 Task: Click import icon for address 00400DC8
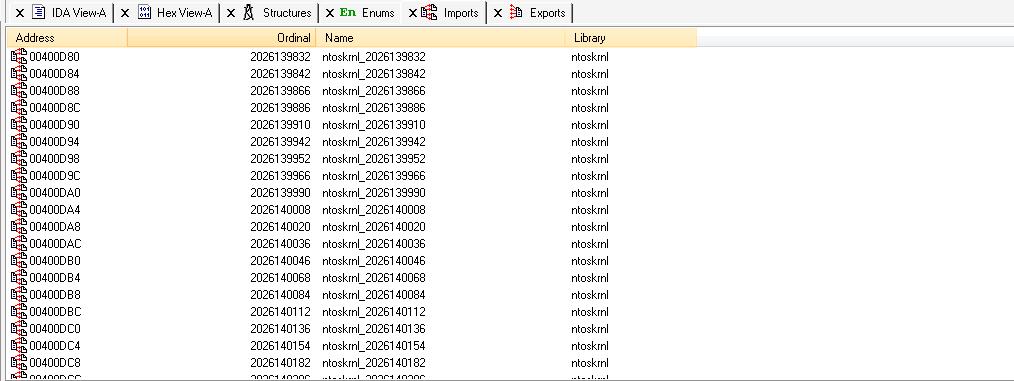point(19,362)
